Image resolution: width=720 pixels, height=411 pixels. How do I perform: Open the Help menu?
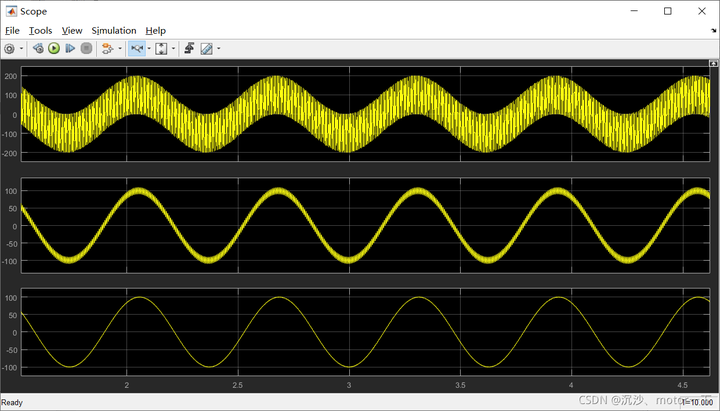pos(156,30)
